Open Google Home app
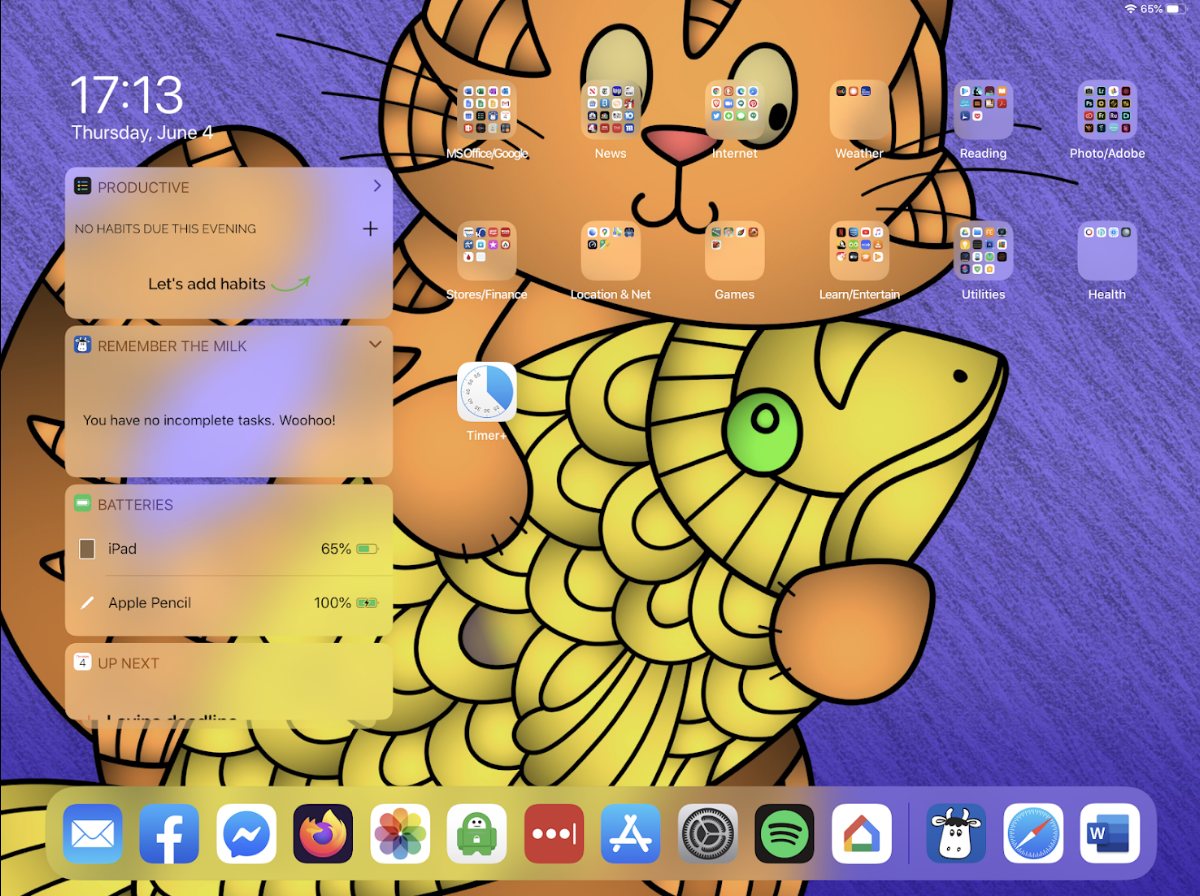The image size is (1200, 896). (x=862, y=834)
